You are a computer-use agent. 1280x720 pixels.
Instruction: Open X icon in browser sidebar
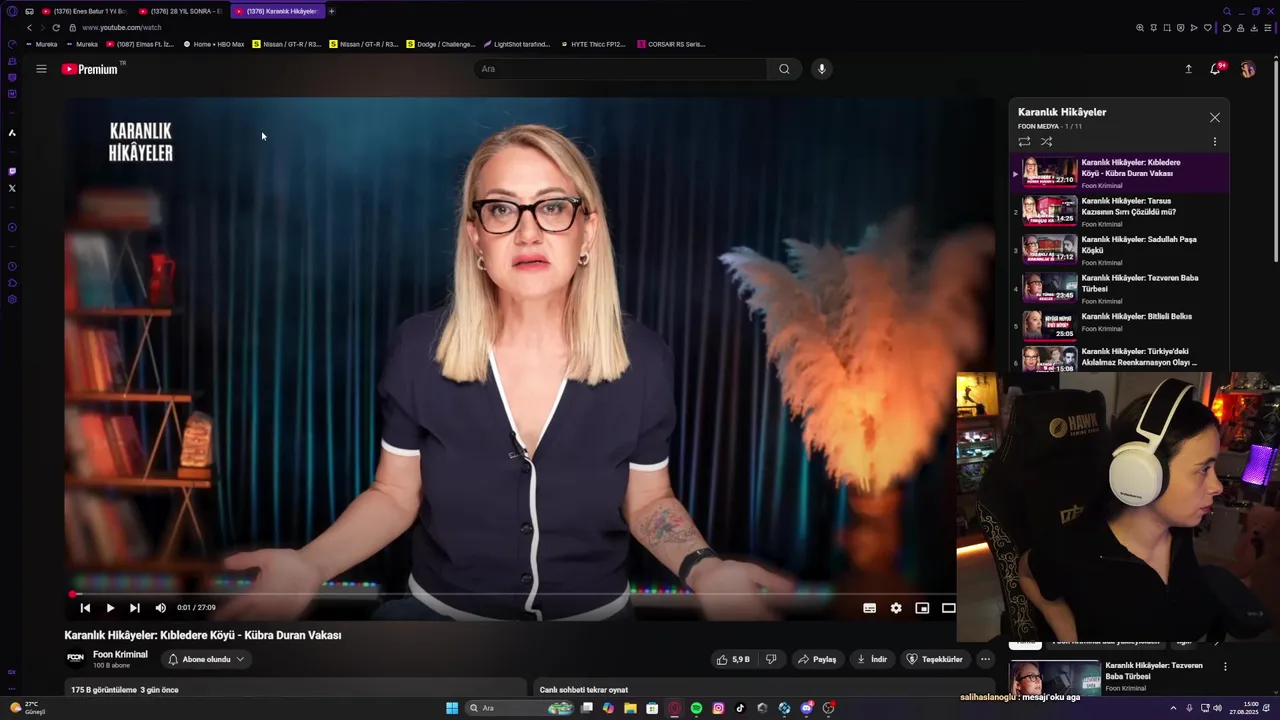coord(12,188)
